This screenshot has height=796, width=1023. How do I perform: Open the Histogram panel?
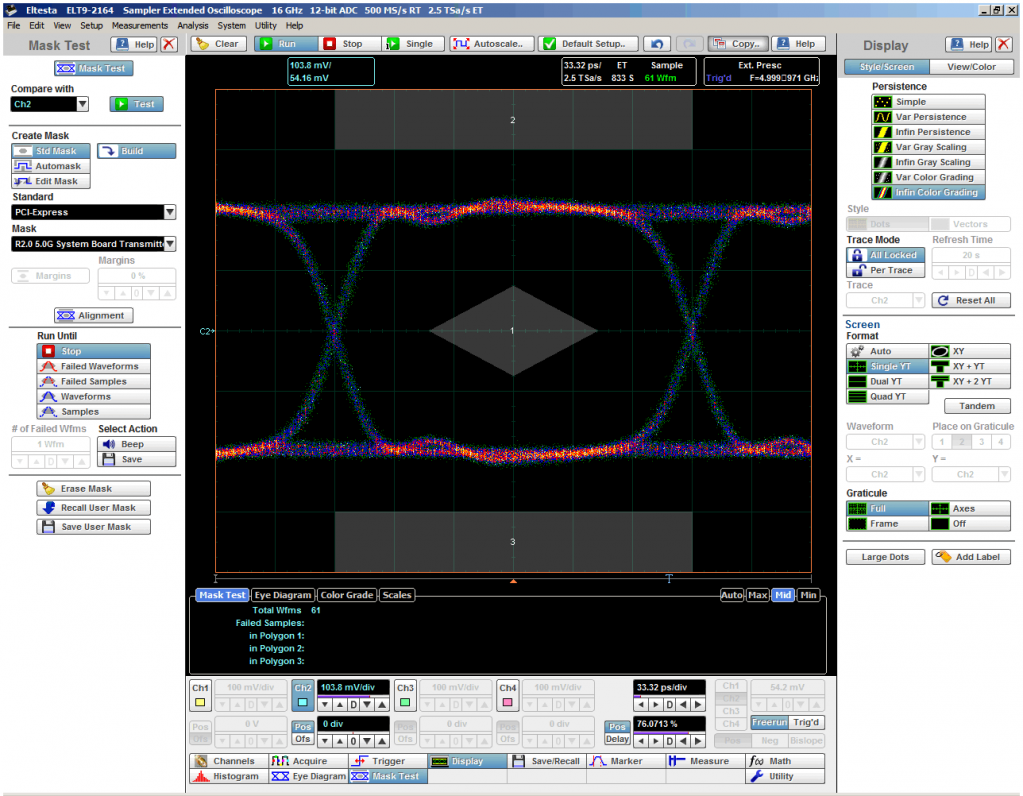tap(227, 776)
